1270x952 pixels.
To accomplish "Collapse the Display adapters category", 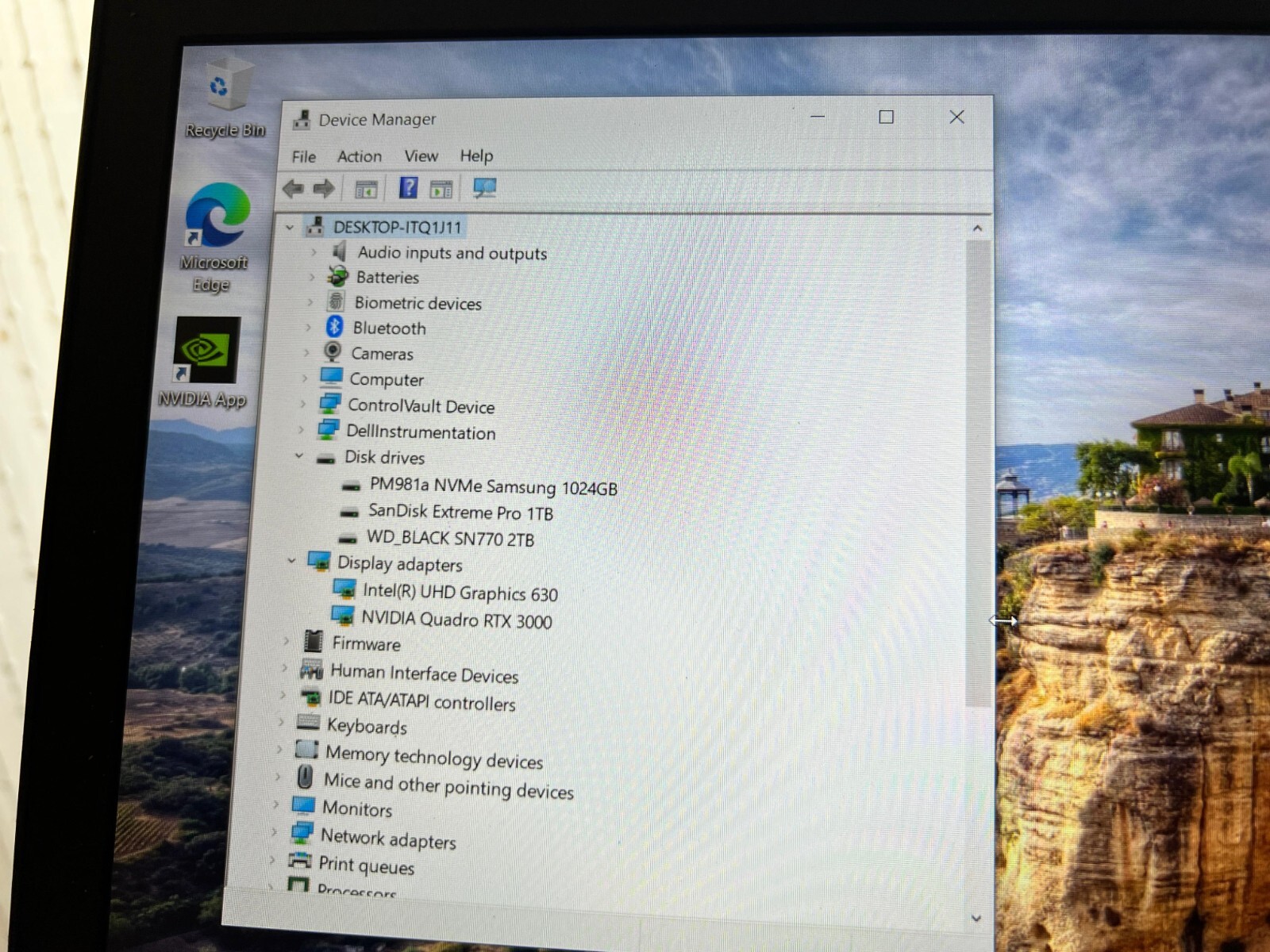I will click(291, 560).
